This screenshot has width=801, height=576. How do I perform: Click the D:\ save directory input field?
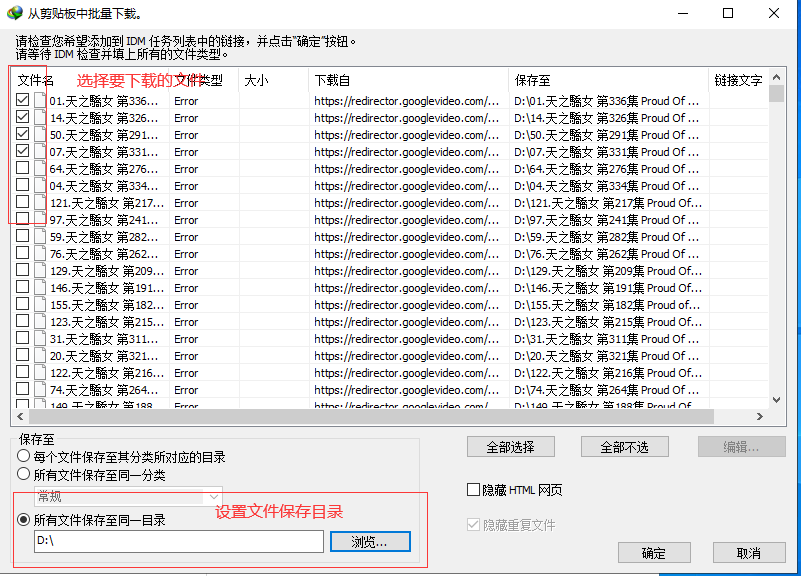[178, 541]
